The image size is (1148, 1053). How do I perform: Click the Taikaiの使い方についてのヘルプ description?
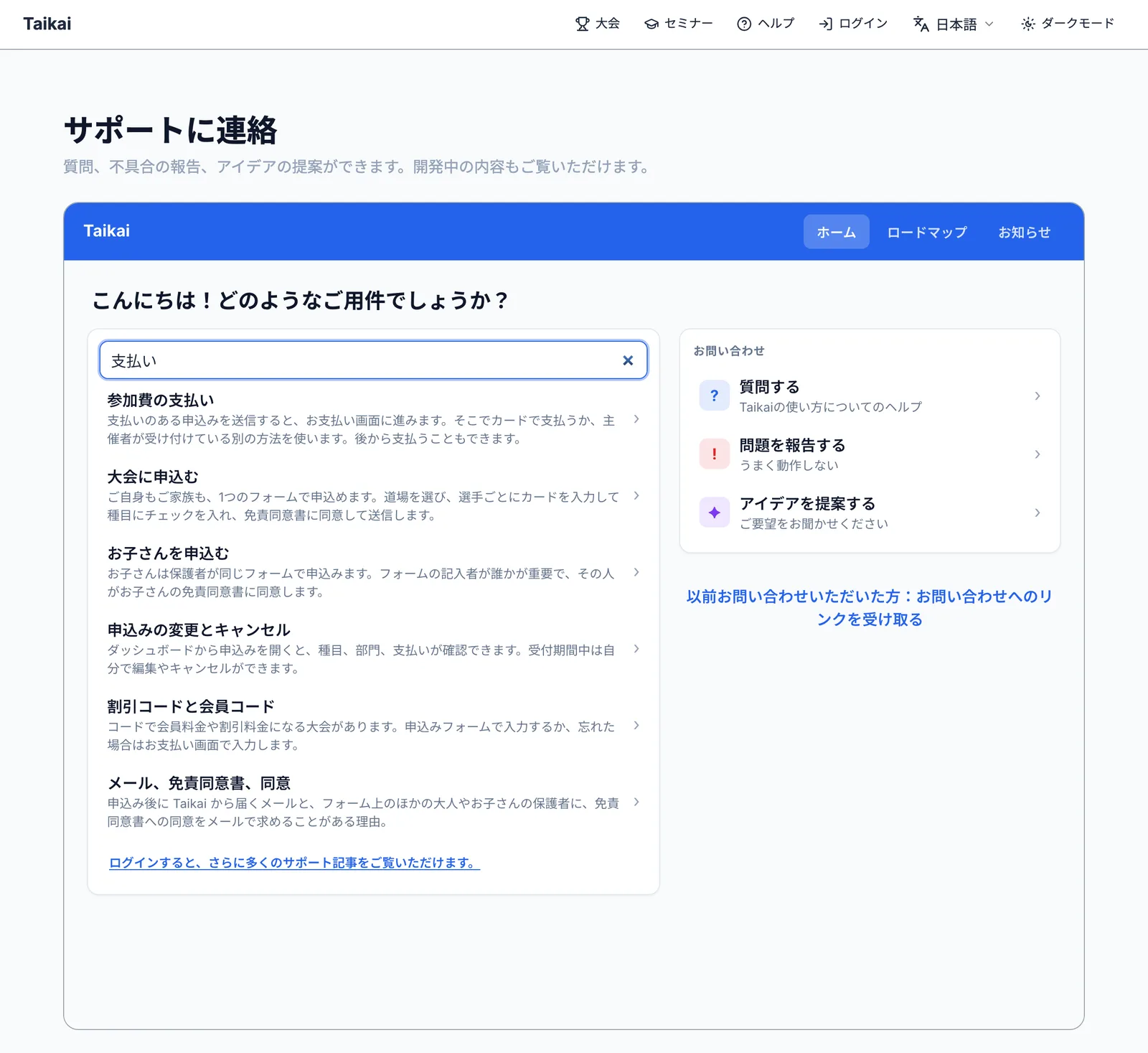[831, 407]
